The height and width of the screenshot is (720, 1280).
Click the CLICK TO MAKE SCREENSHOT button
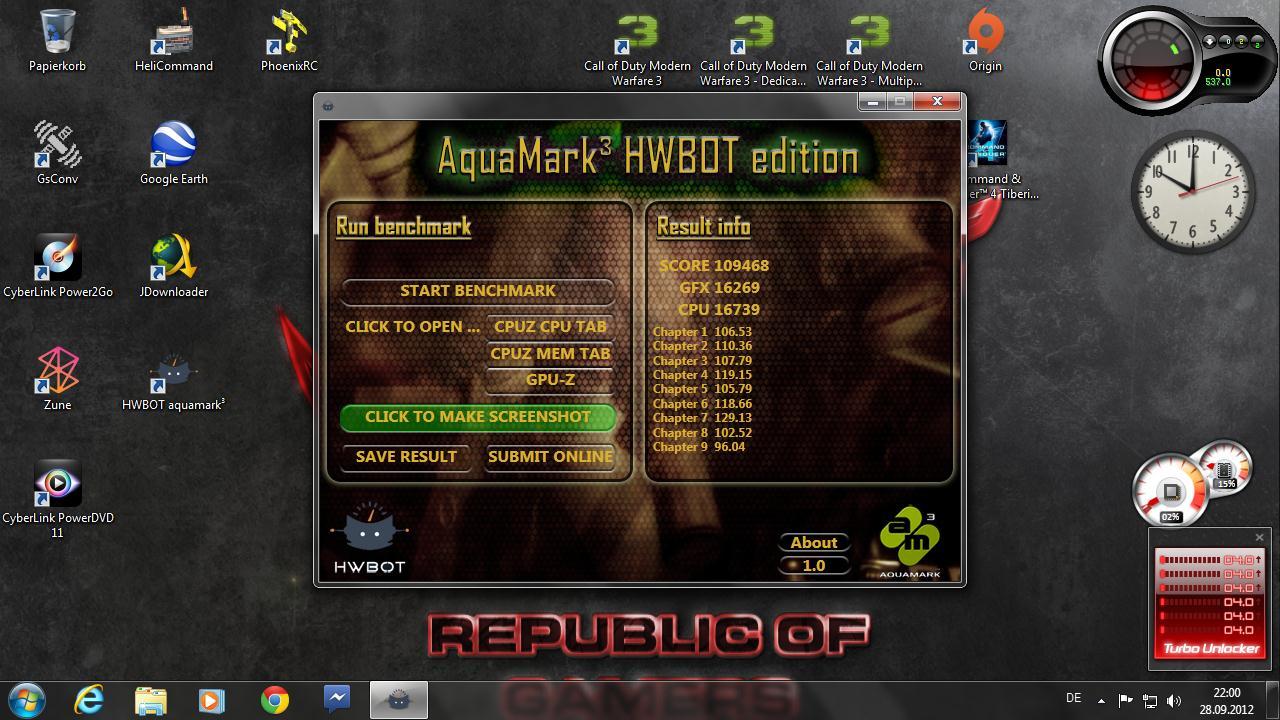(478, 417)
